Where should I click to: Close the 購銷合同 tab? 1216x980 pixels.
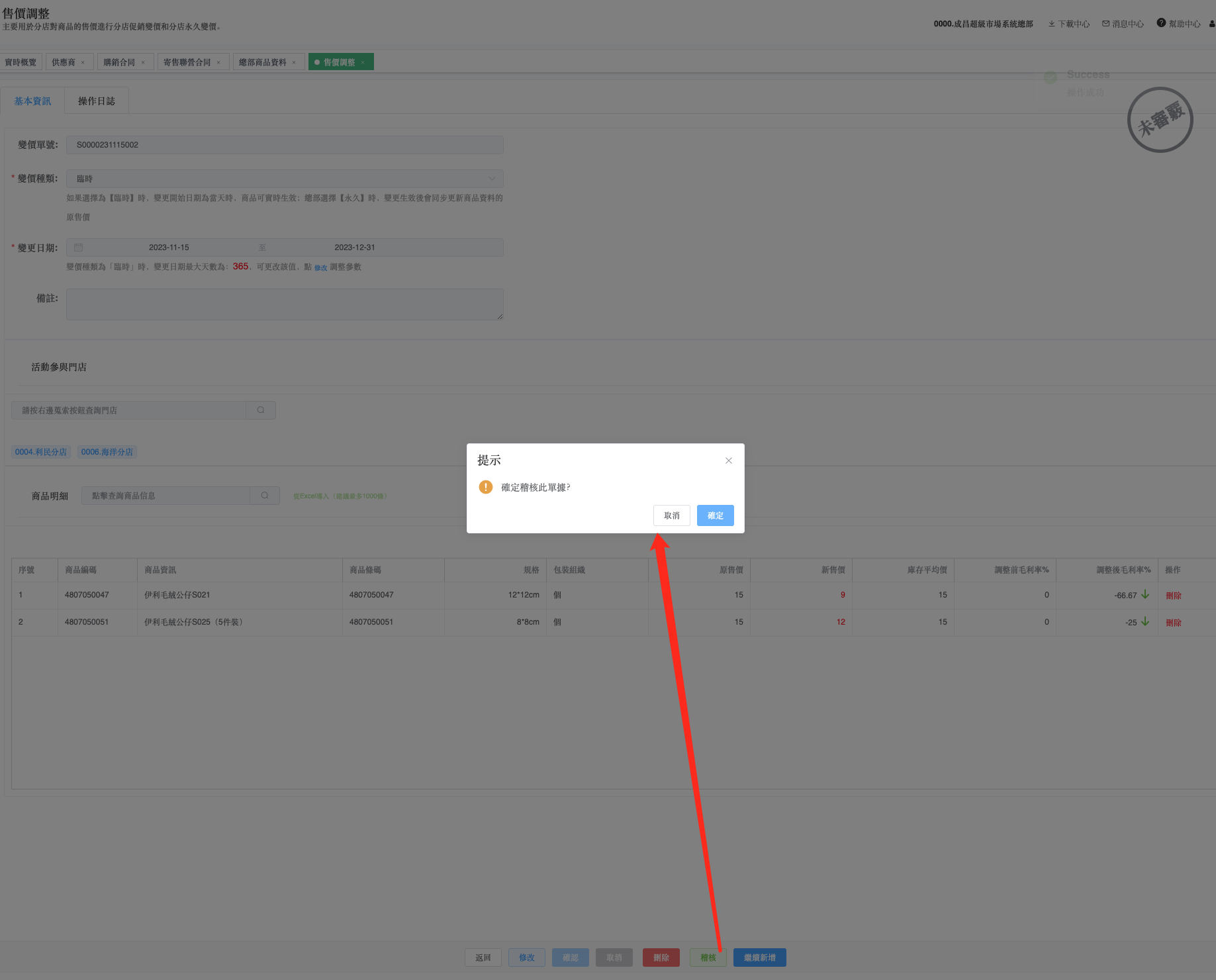[x=143, y=62]
